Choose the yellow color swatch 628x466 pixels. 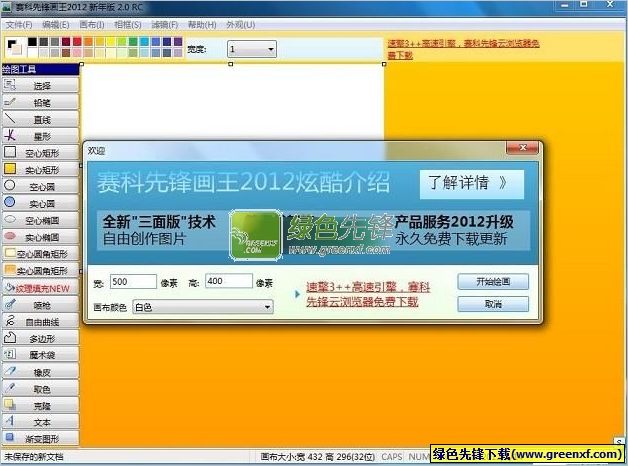pos(111,42)
